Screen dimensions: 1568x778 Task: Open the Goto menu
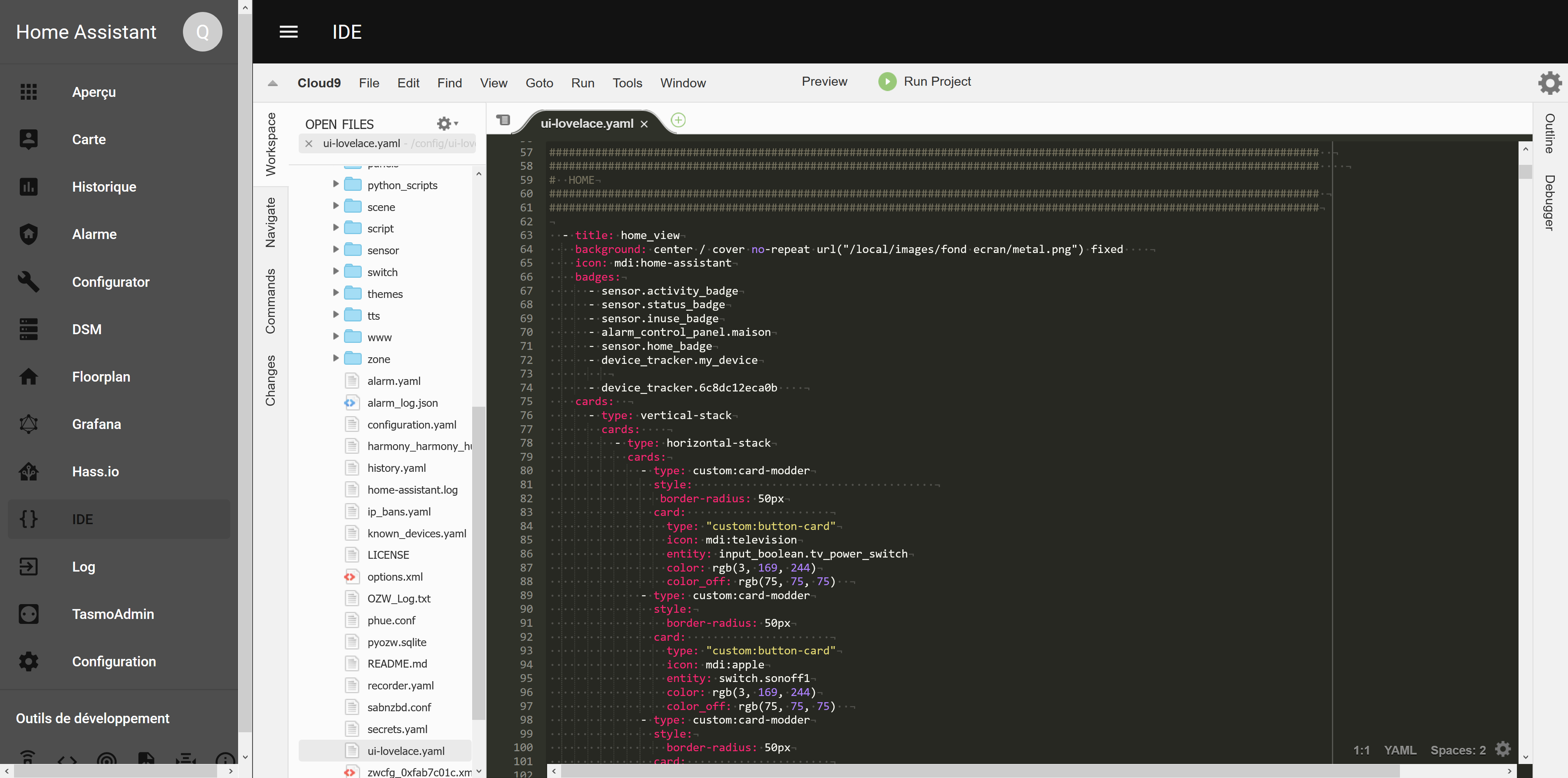tap(539, 83)
